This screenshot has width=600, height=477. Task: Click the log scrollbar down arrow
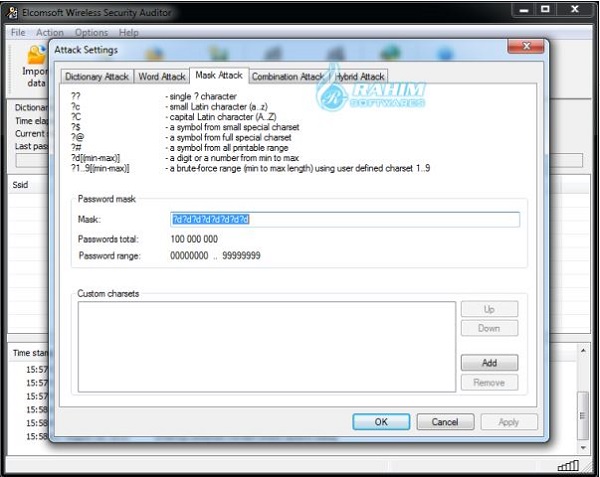(x=583, y=447)
